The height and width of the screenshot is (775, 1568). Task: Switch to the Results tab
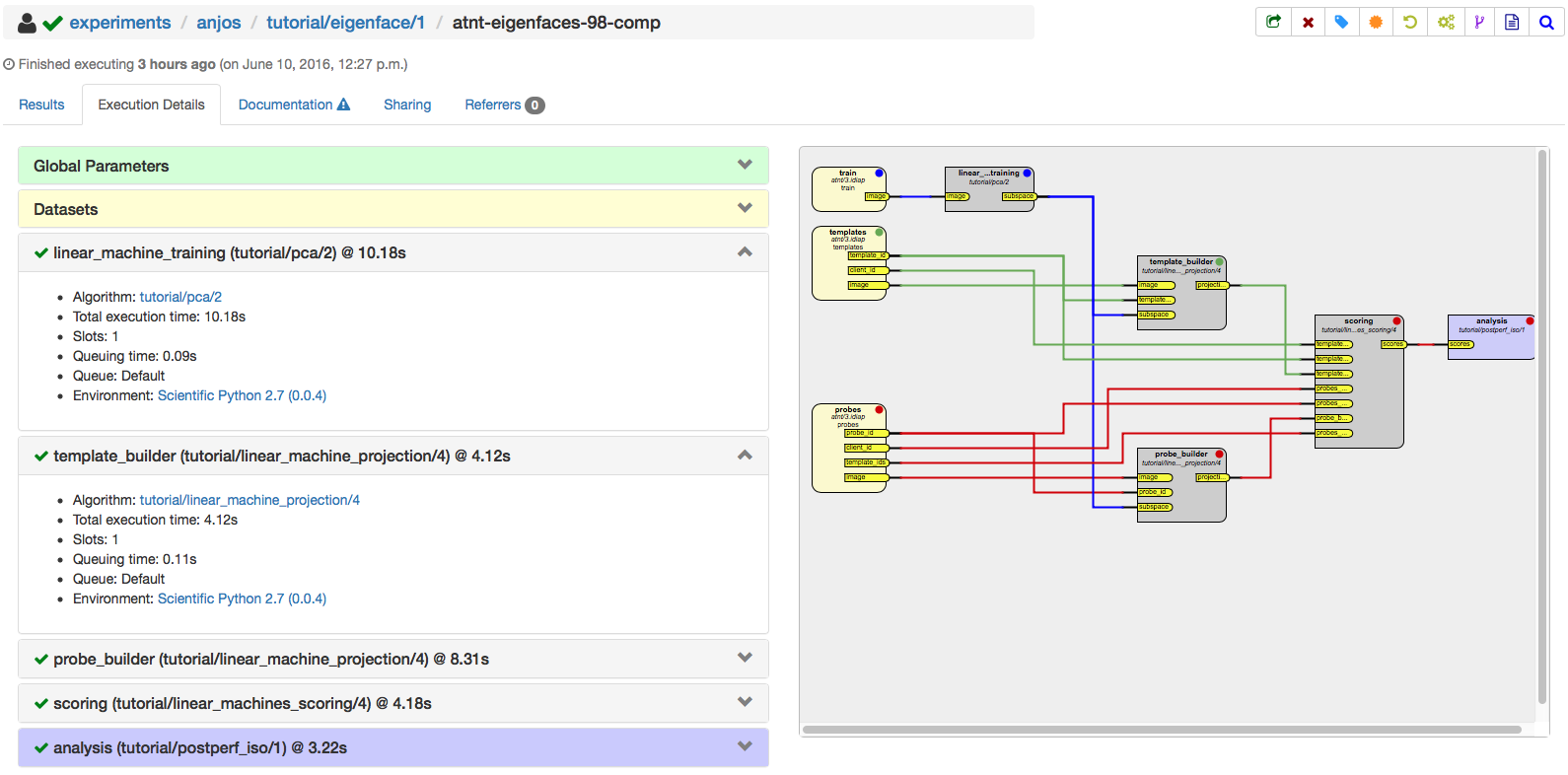tap(41, 105)
